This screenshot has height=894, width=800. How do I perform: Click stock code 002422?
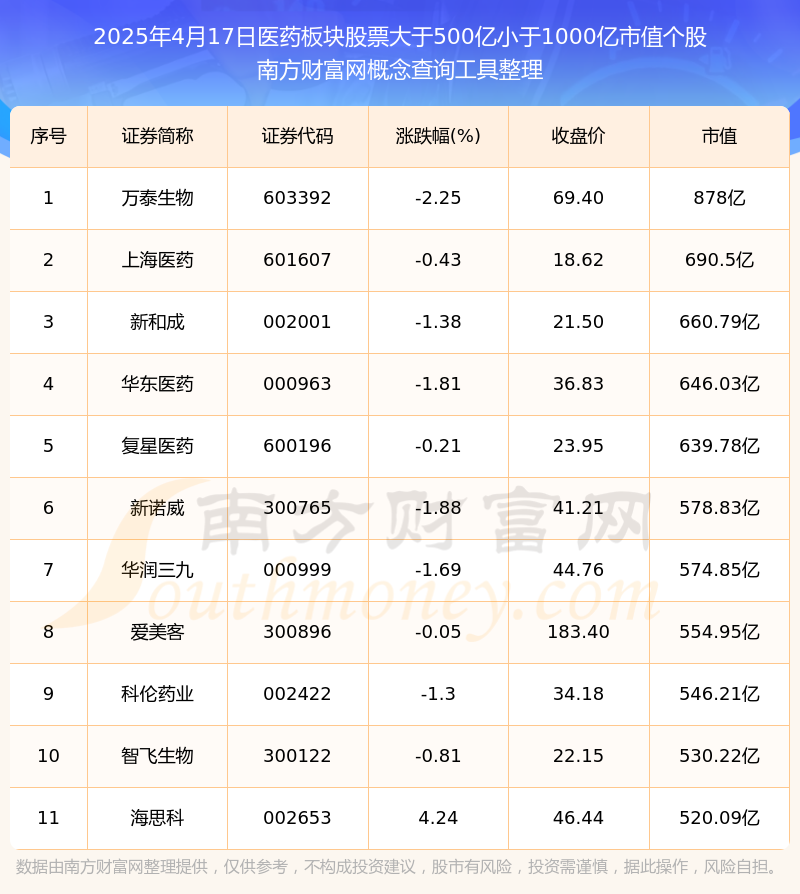(297, 694)
